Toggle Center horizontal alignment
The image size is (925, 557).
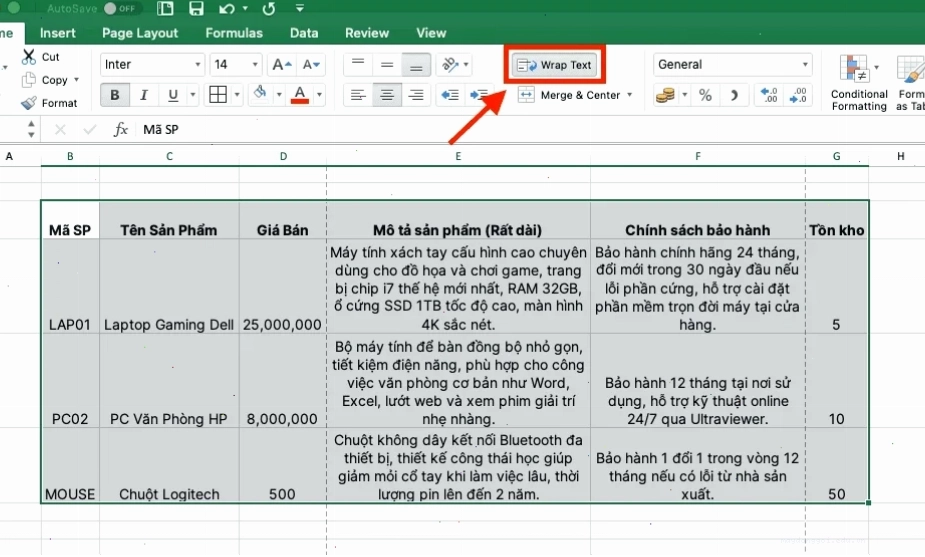[x=387, y=95]
